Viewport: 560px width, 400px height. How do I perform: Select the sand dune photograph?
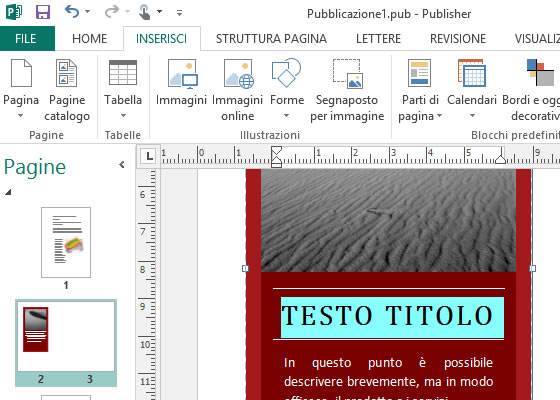coord(389,220)
